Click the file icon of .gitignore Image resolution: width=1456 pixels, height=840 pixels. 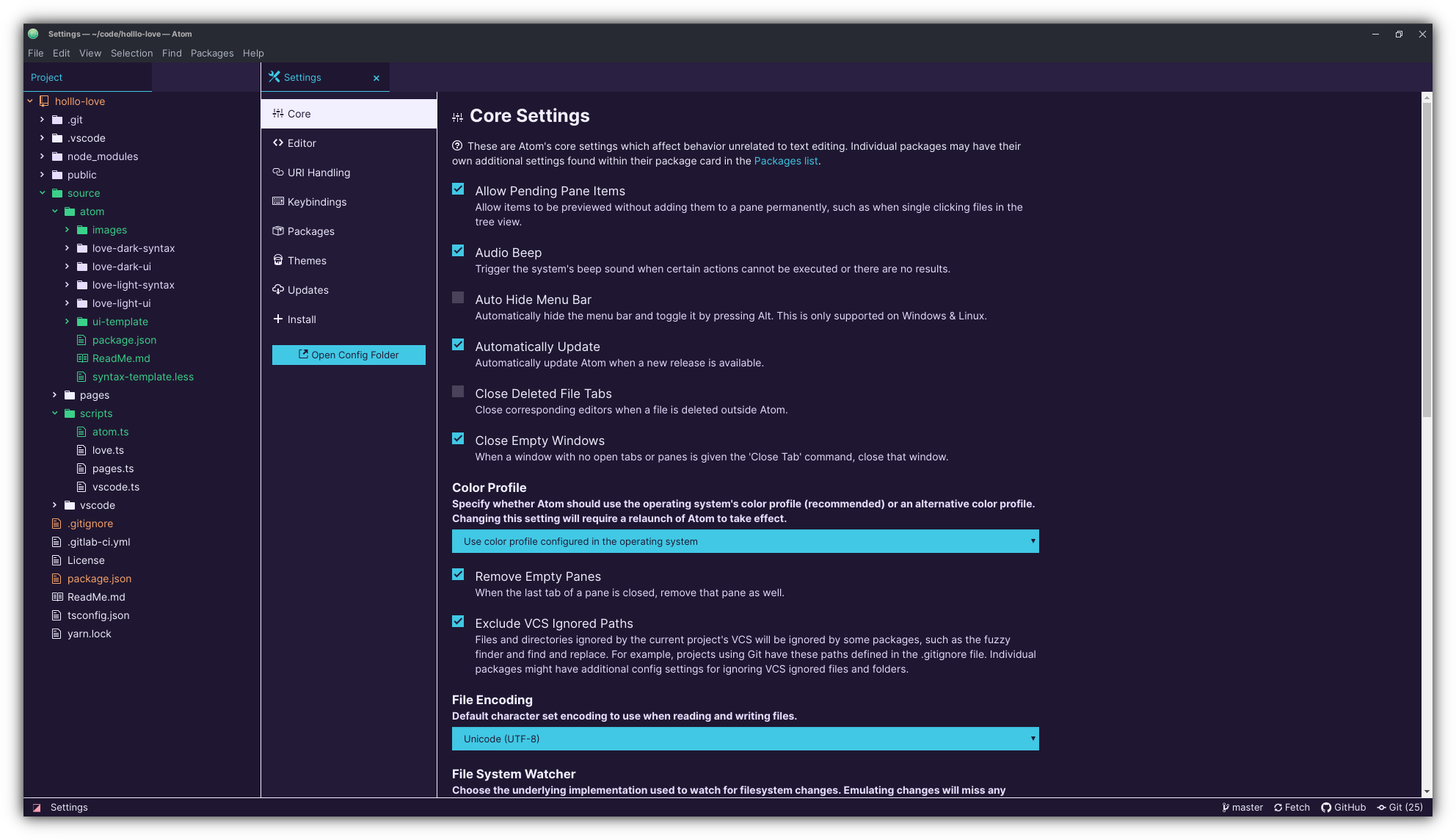tap(57, 524)
